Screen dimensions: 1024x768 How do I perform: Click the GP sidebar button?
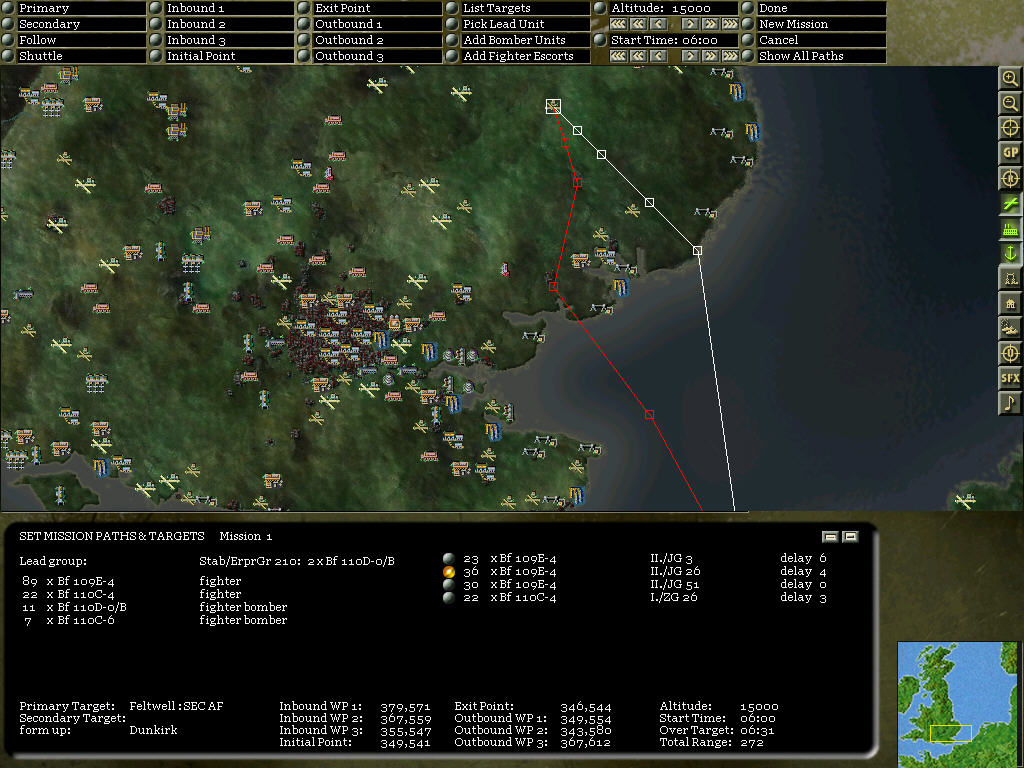coord(1010,153)
